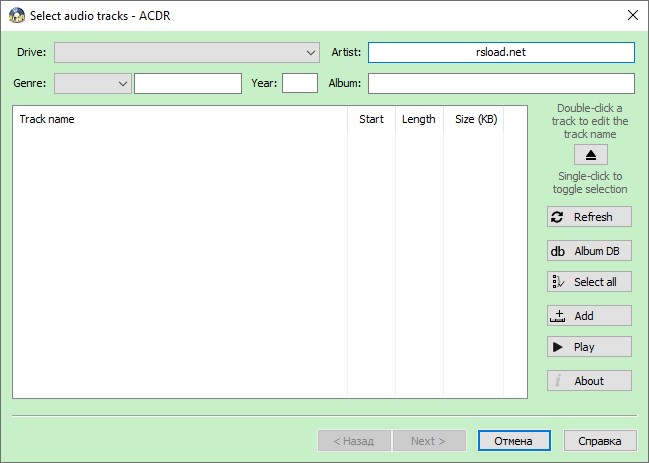
Task: Open the About dialog
Action: (589, 381)
